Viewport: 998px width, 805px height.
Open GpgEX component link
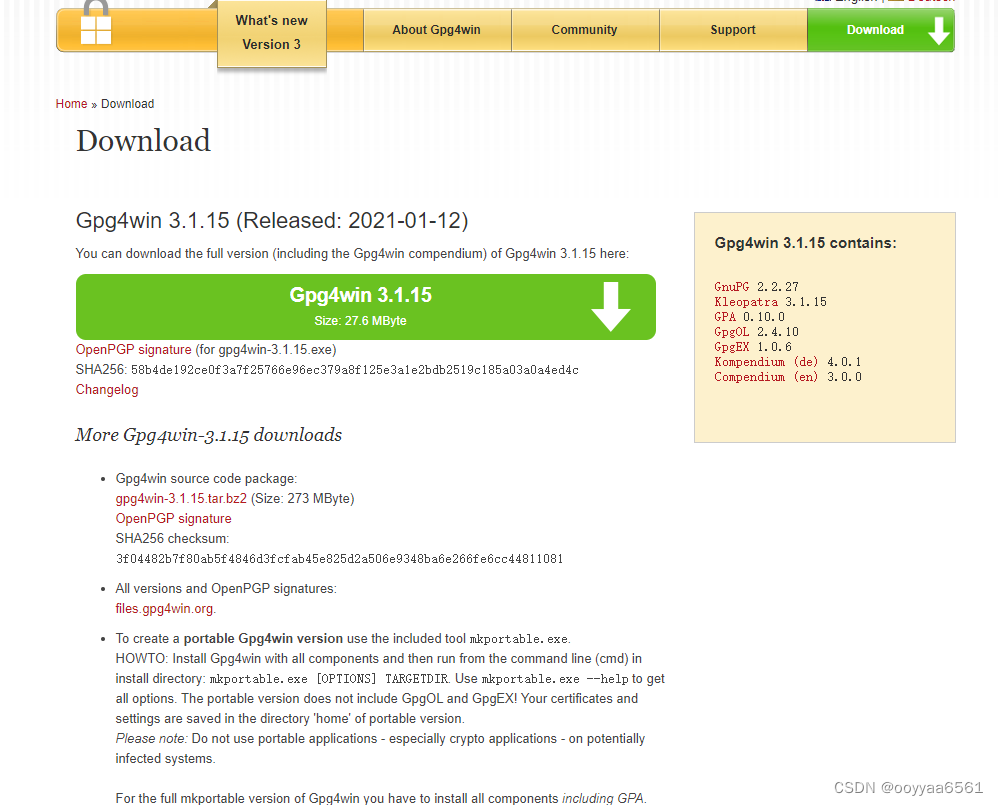[731, 347]
